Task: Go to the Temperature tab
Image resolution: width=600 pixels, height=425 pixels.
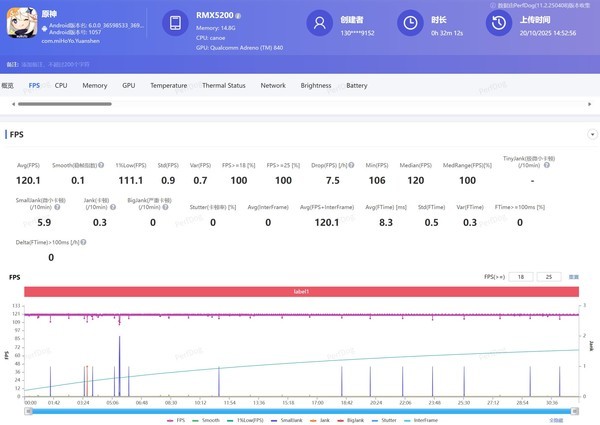Action: pos(168,86)
